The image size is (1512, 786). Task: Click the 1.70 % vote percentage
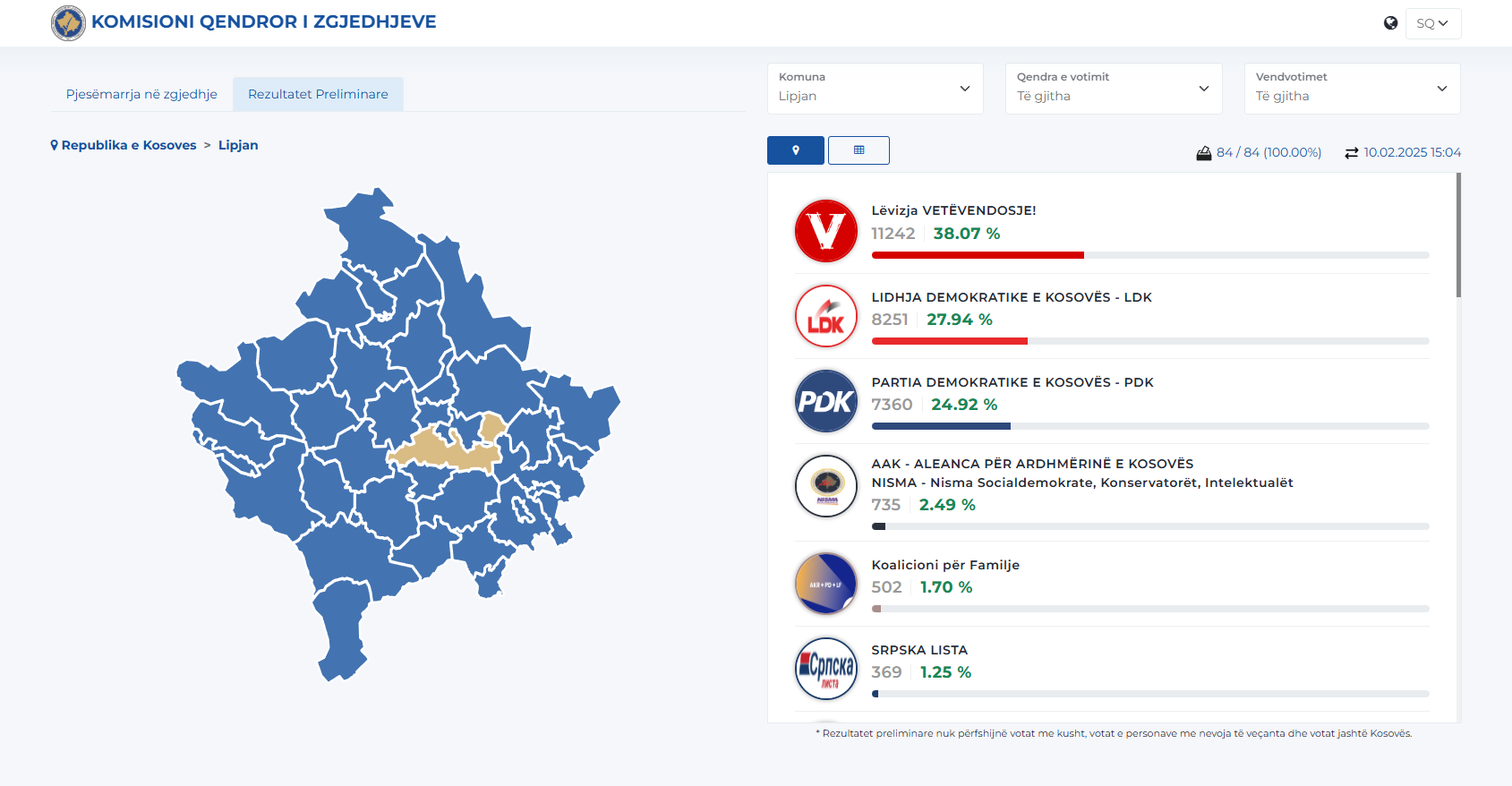point(946,587)
